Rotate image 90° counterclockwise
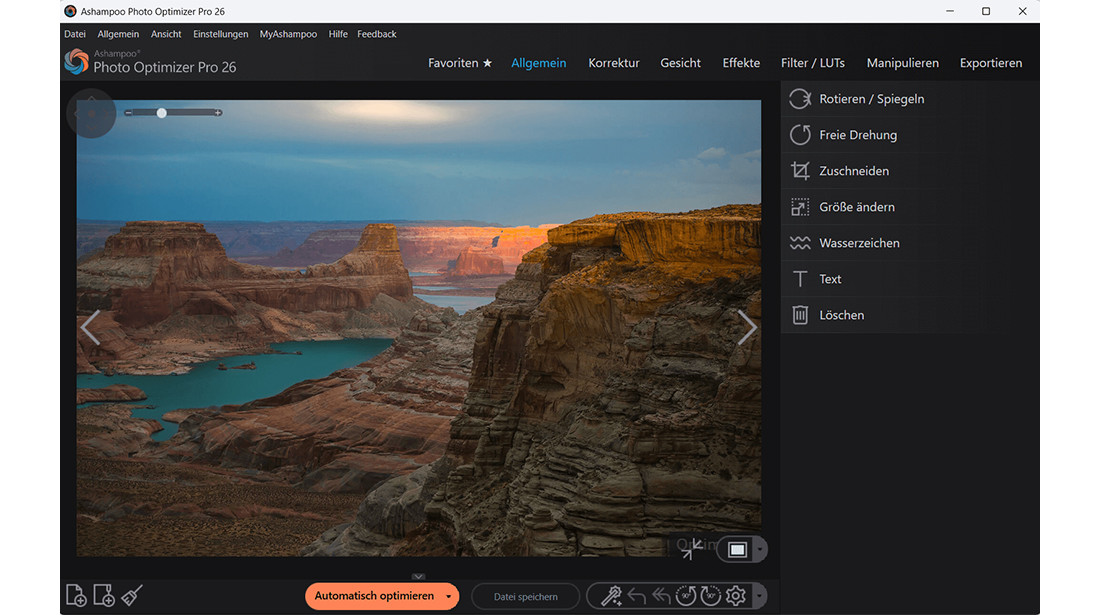The width and height of the screenshot is (1100, 615). (685, 596)
